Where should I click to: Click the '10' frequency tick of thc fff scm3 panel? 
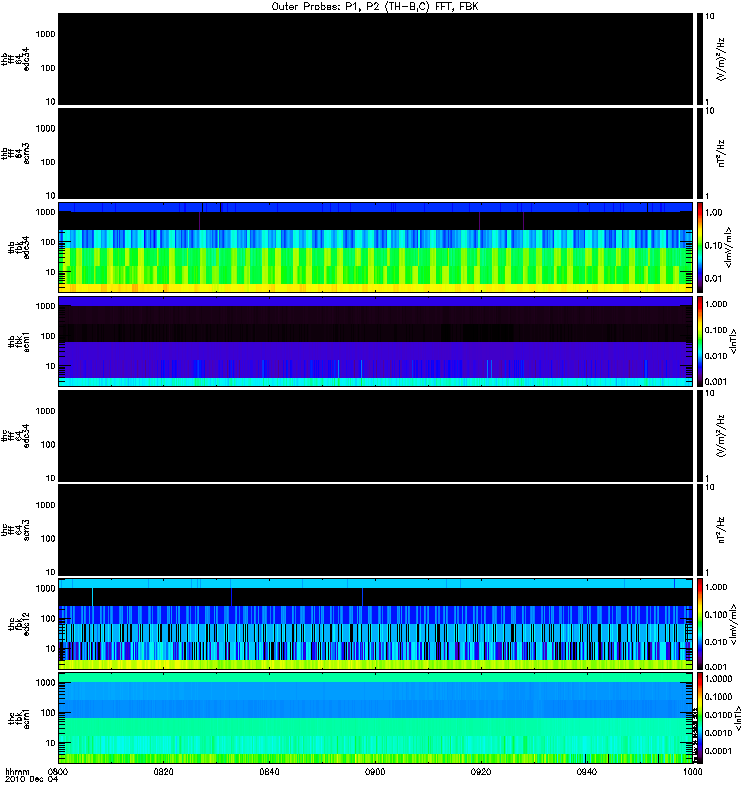[x=51, y=572]
